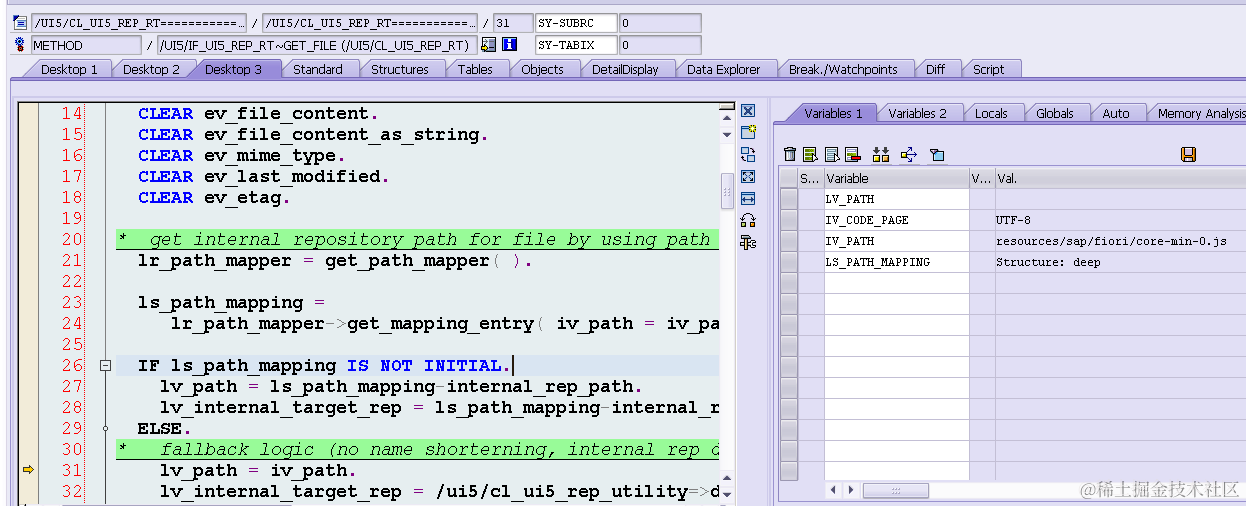Close the source code tool

click(x=748, y=111)
